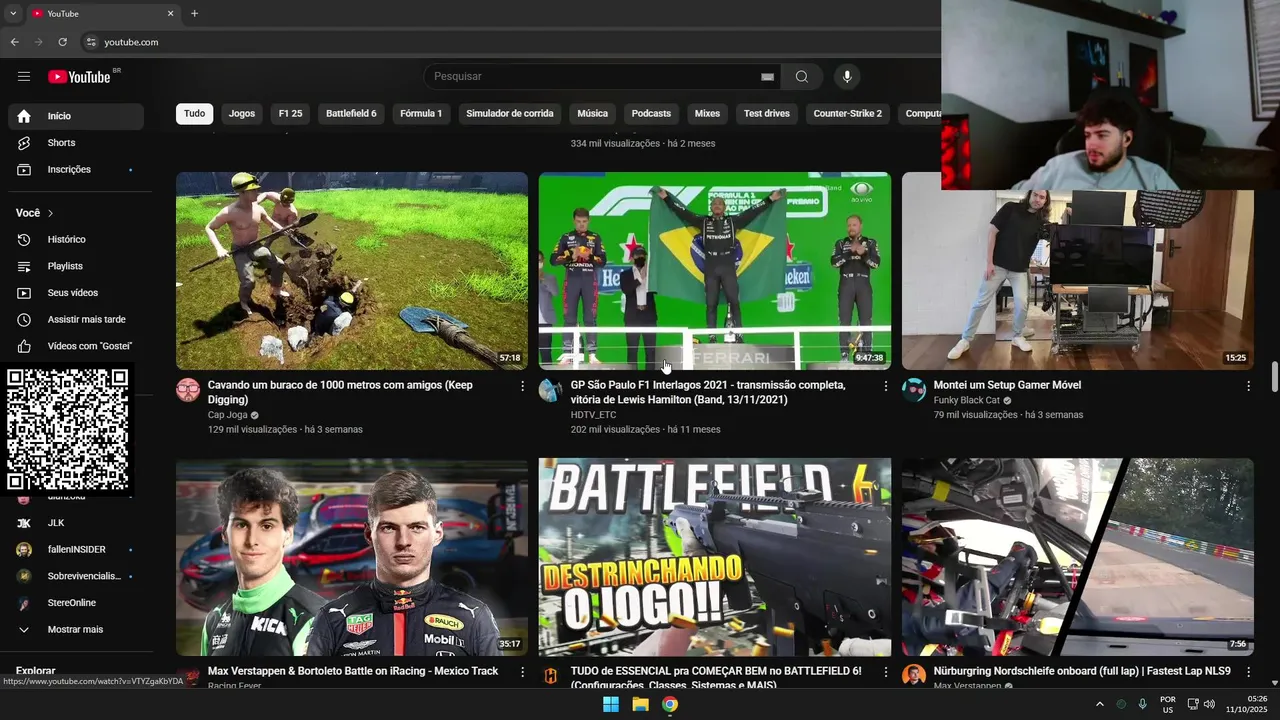Open the YouTube hamburger guide menu

coord(24,76)
